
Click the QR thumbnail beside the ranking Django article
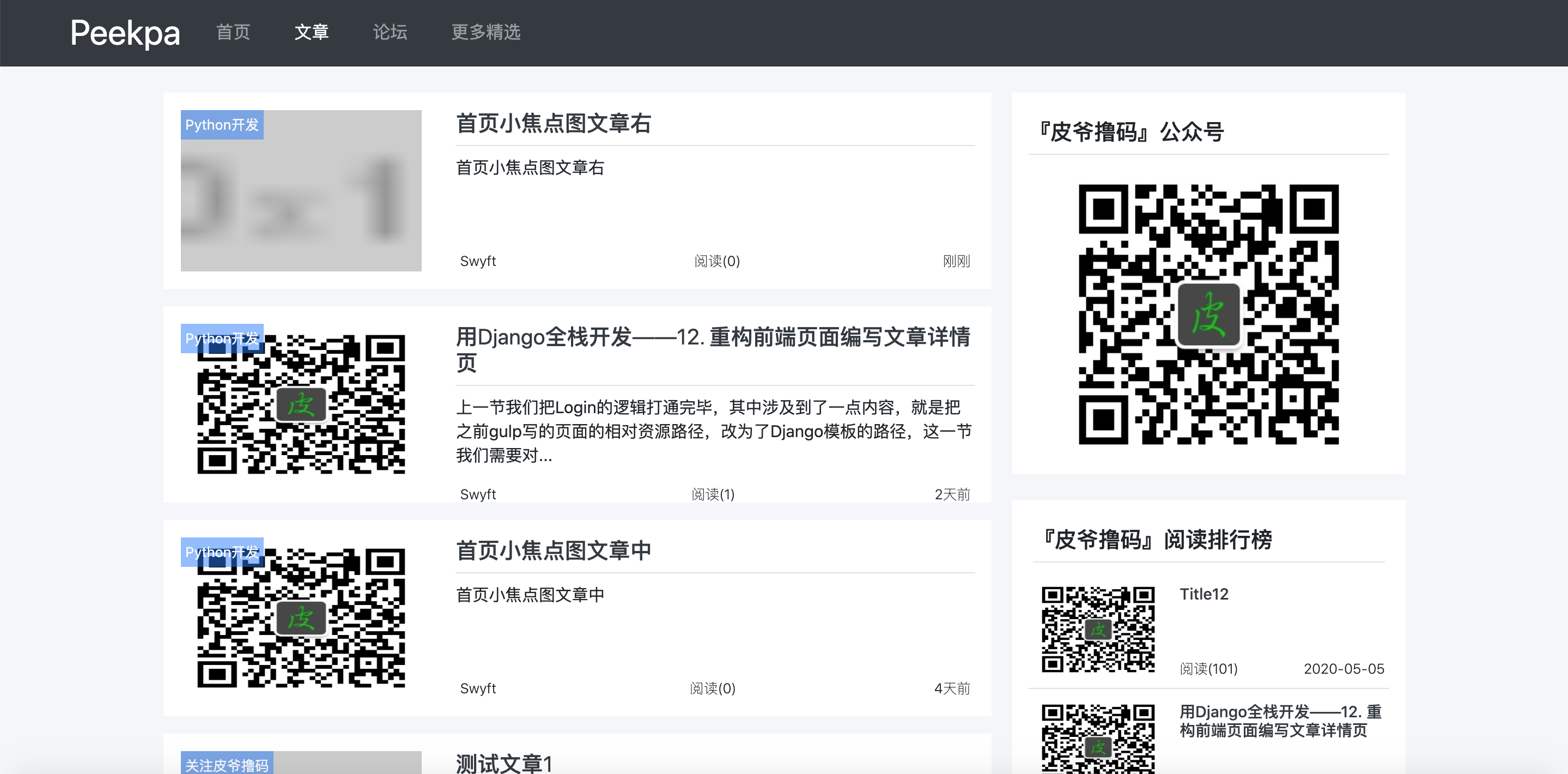[1098, 739]
